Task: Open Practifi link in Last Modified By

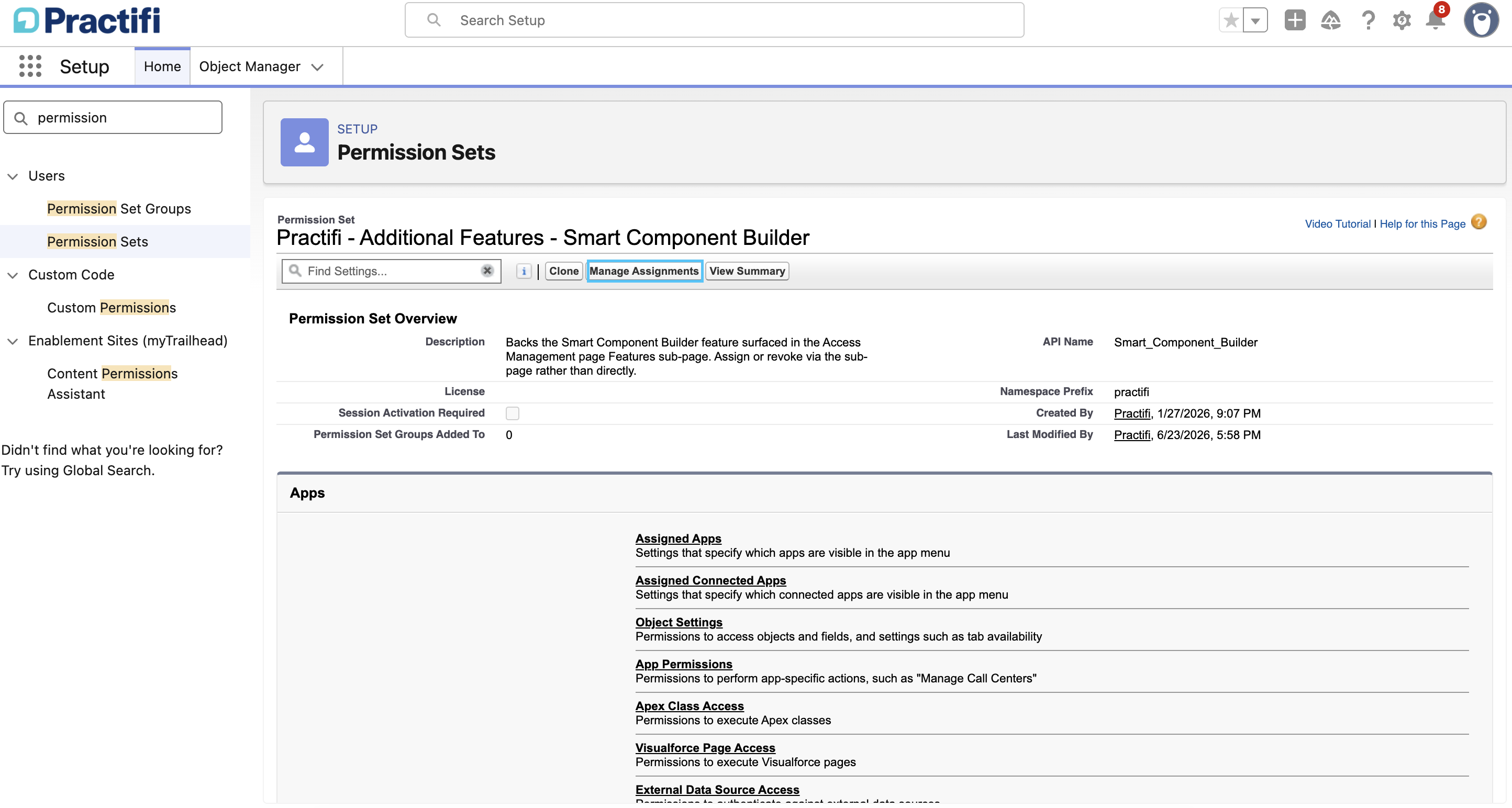Action: click(x=1132, y=435)
